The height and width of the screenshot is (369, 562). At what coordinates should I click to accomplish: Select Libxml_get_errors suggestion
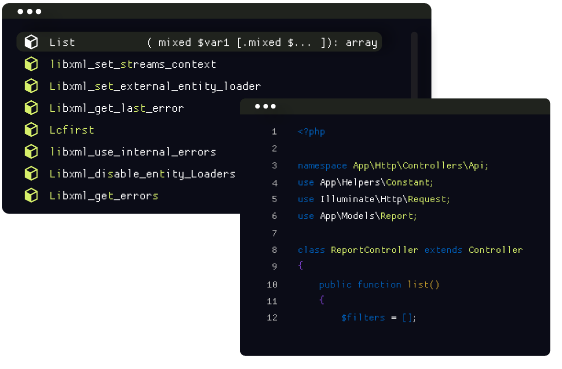(x=104, y=196)
